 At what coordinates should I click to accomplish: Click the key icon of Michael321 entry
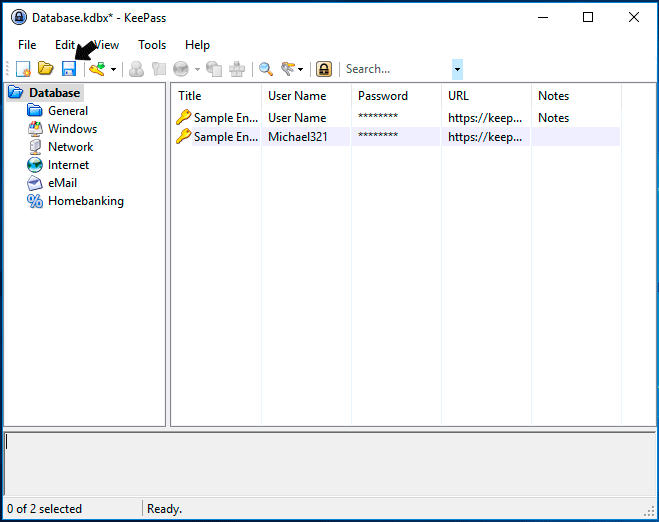(x=183, y=136)
